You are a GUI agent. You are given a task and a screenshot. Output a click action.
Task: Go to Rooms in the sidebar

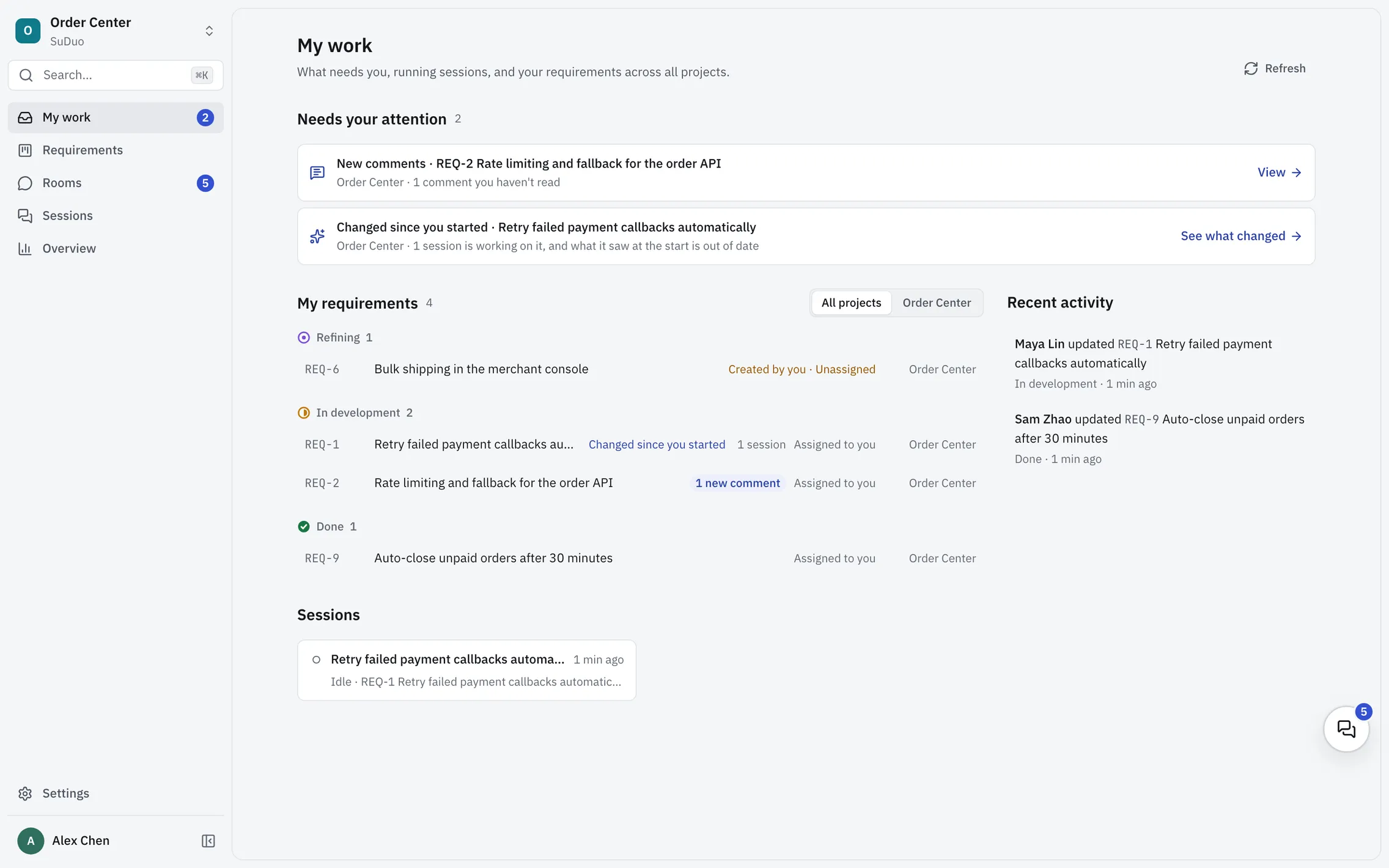[116, 183]
